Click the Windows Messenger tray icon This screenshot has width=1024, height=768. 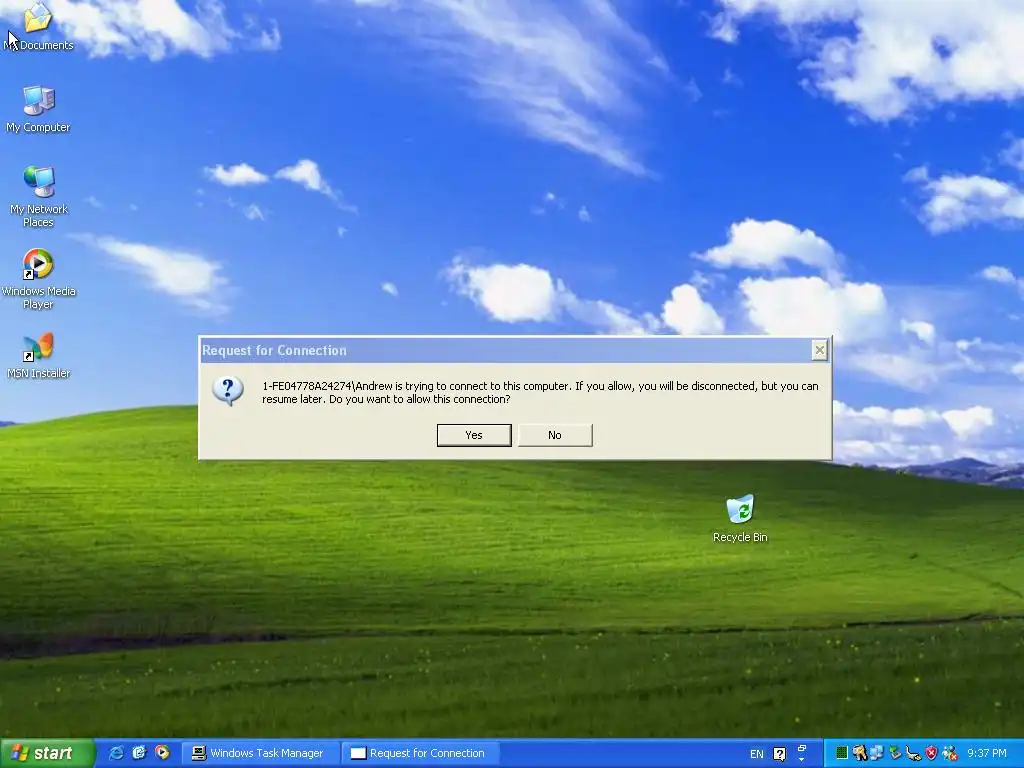click(x=950, y=753)
